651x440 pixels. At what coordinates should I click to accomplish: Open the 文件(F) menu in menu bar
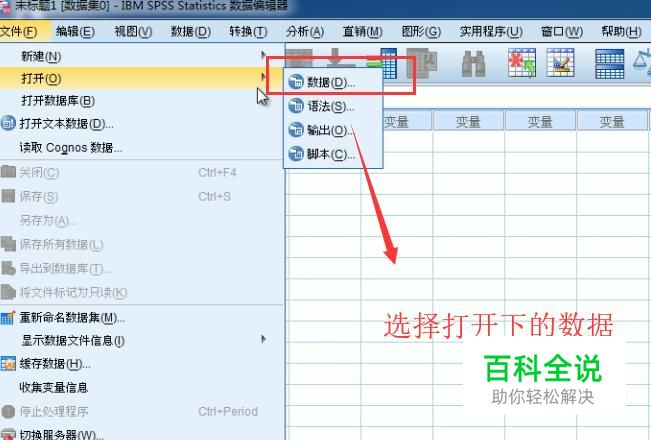[19, 31]
